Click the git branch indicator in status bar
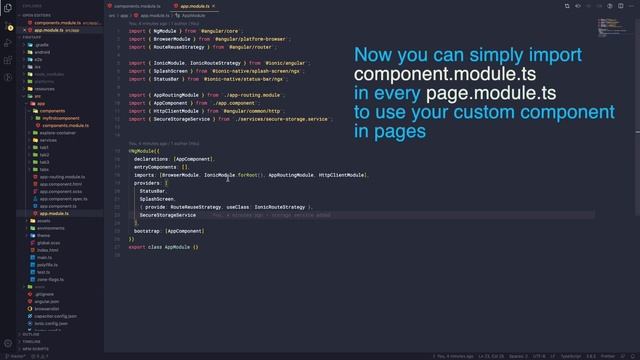This screenshot has width=640, height=360. [16, 356]
